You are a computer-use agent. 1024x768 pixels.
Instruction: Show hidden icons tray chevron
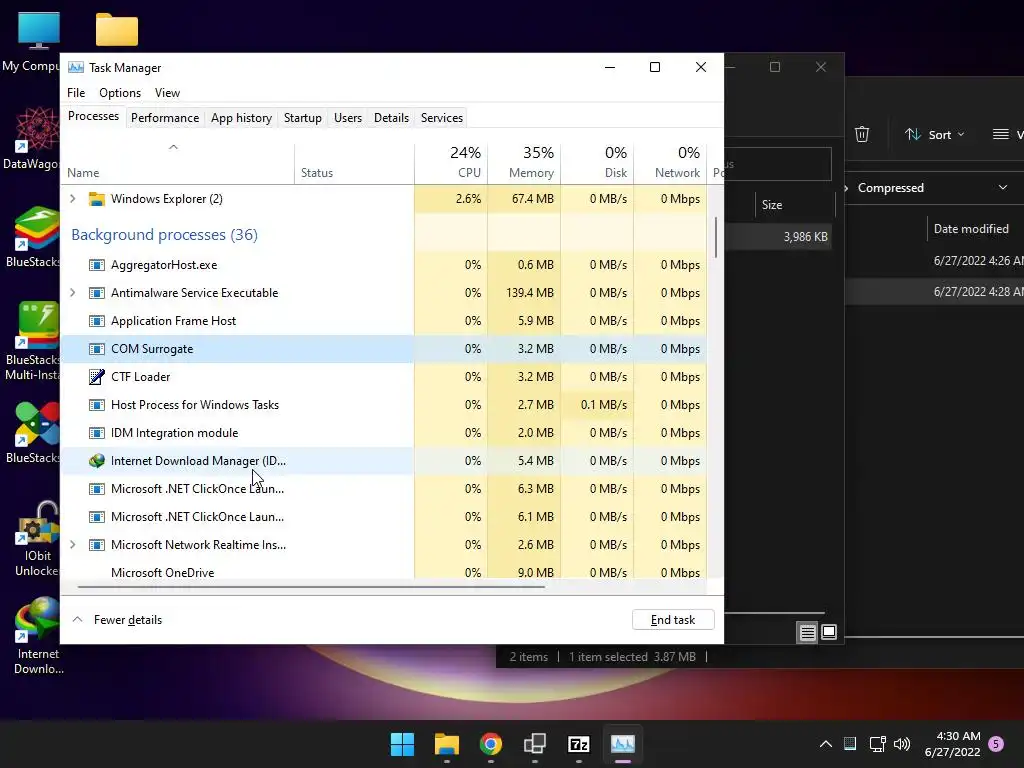[825, 744]
